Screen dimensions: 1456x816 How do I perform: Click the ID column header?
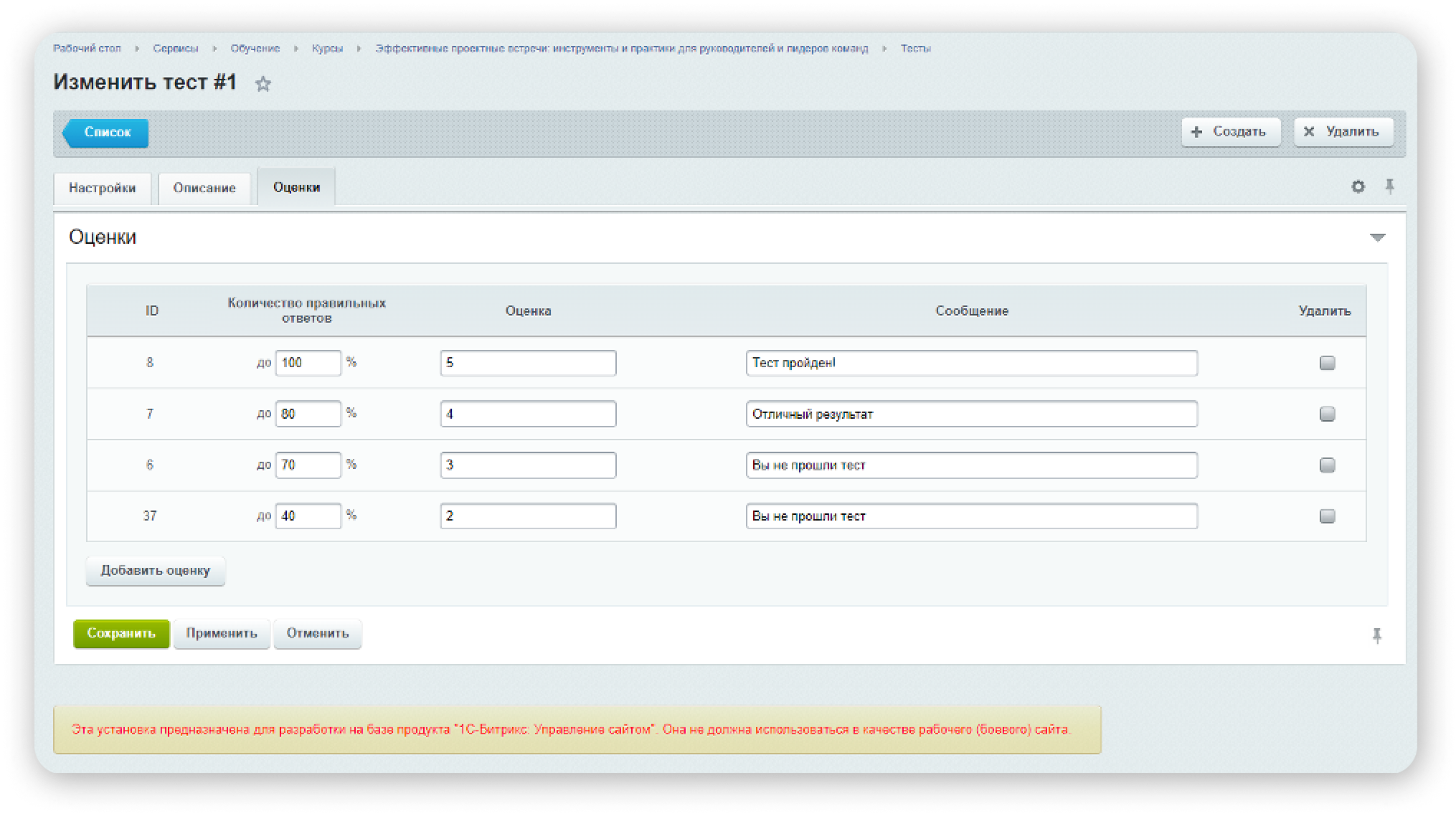point(152,311)
